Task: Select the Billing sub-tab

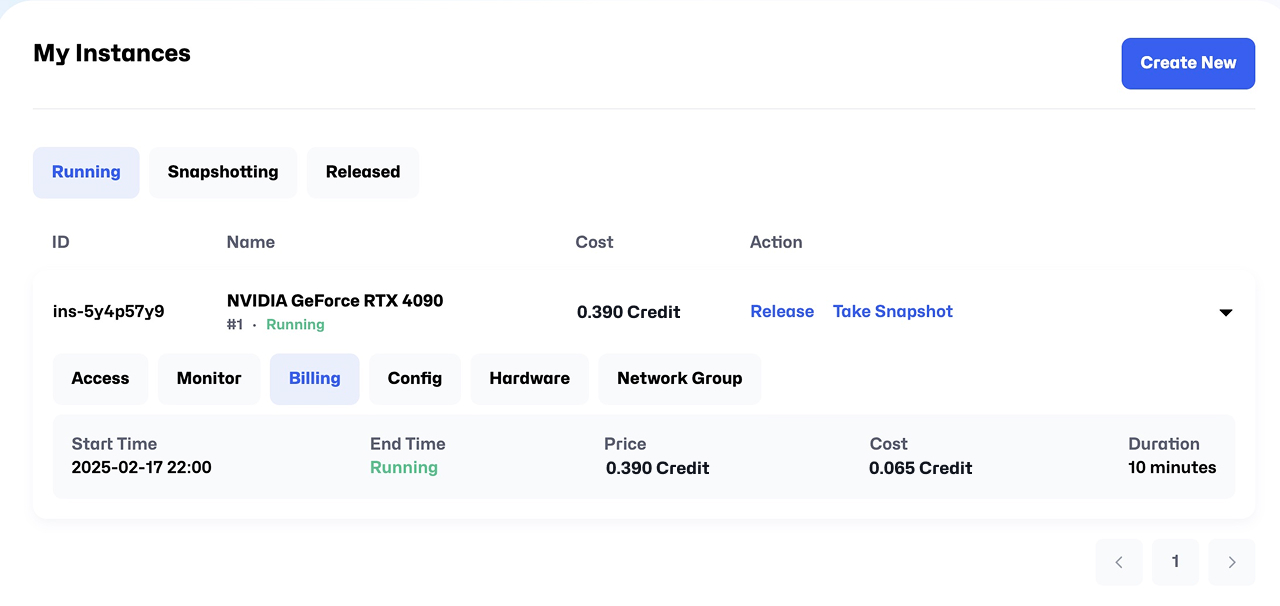Action: coord(314,378)
